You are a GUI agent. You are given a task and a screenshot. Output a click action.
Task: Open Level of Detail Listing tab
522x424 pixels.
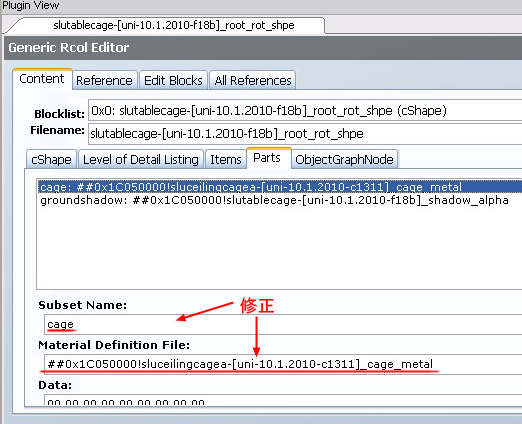[x=140, y=159]
